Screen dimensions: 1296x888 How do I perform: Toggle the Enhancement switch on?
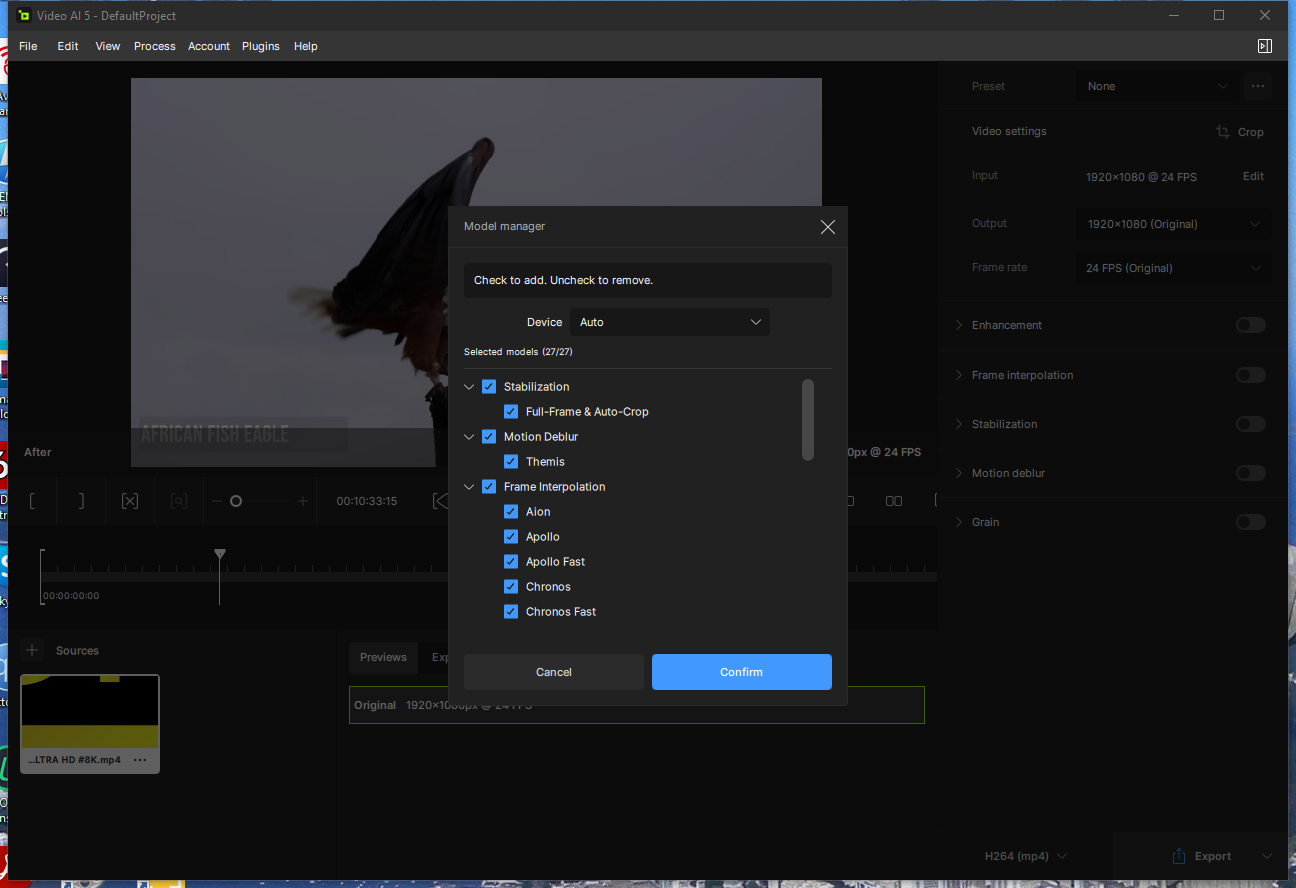tap(1251, 325)
